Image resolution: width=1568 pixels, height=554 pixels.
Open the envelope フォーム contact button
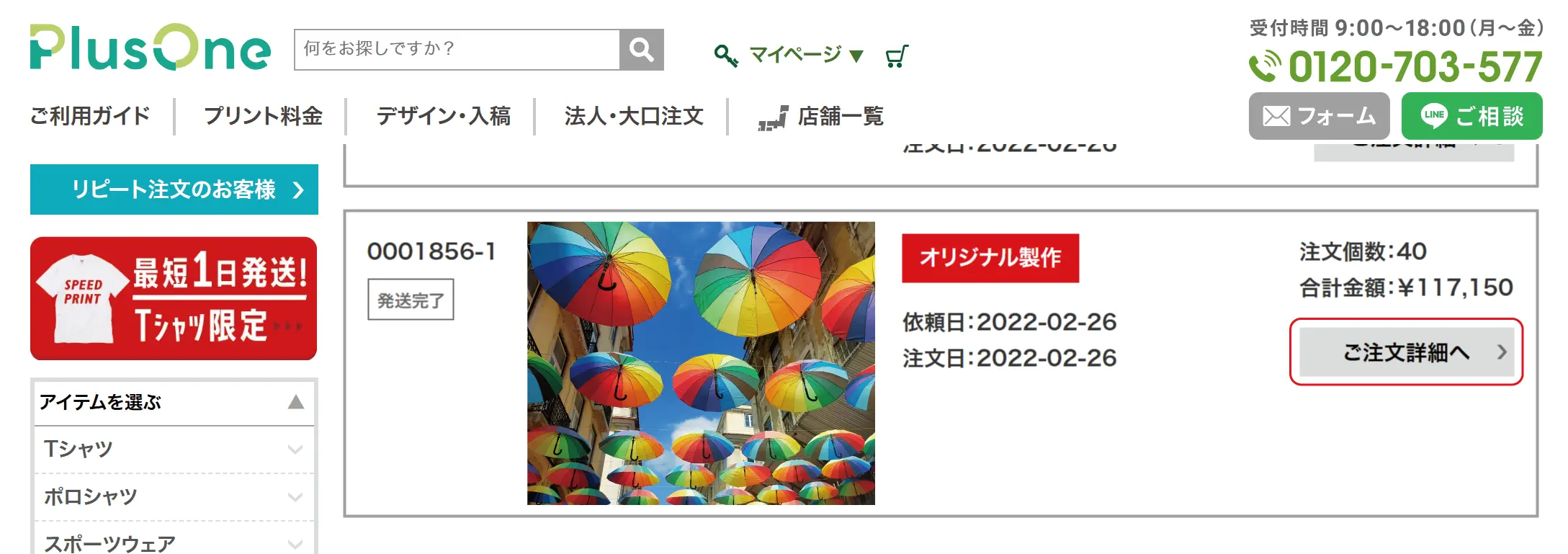pos(1319,115)
